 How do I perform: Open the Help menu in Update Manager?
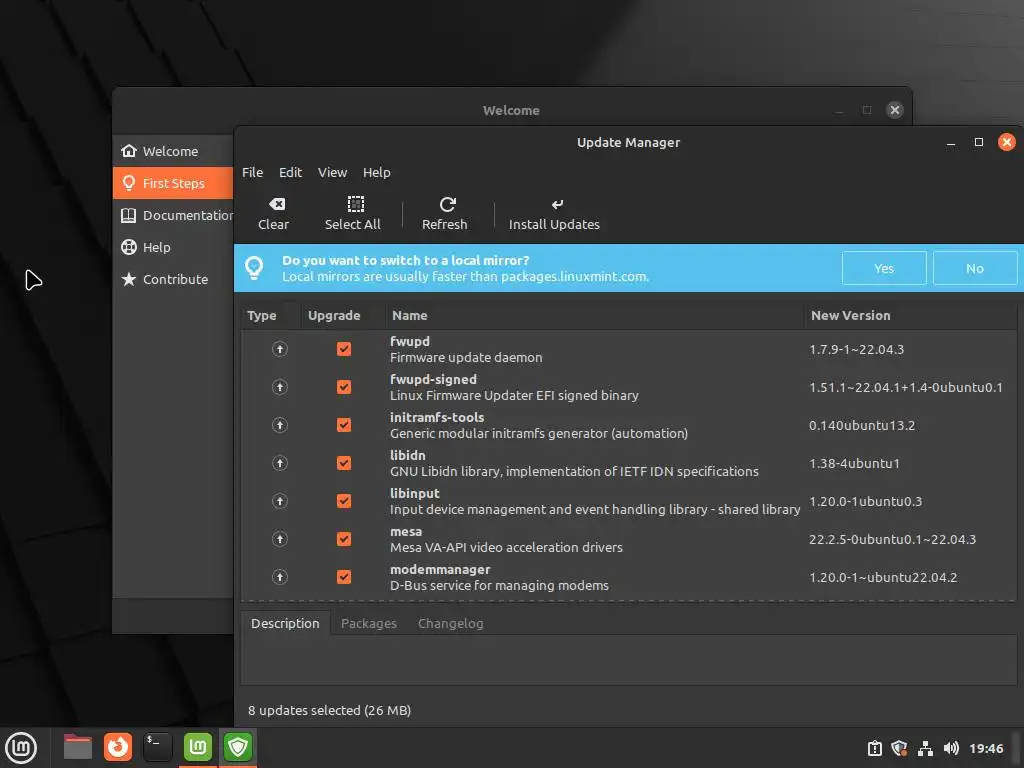coord(377,172)
